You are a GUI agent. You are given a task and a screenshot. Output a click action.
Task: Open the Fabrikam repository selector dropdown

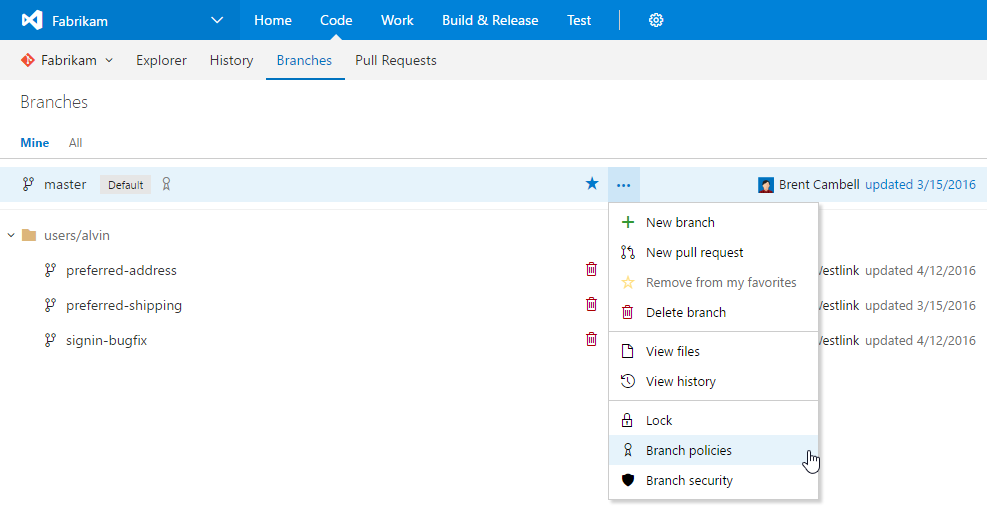68,60
